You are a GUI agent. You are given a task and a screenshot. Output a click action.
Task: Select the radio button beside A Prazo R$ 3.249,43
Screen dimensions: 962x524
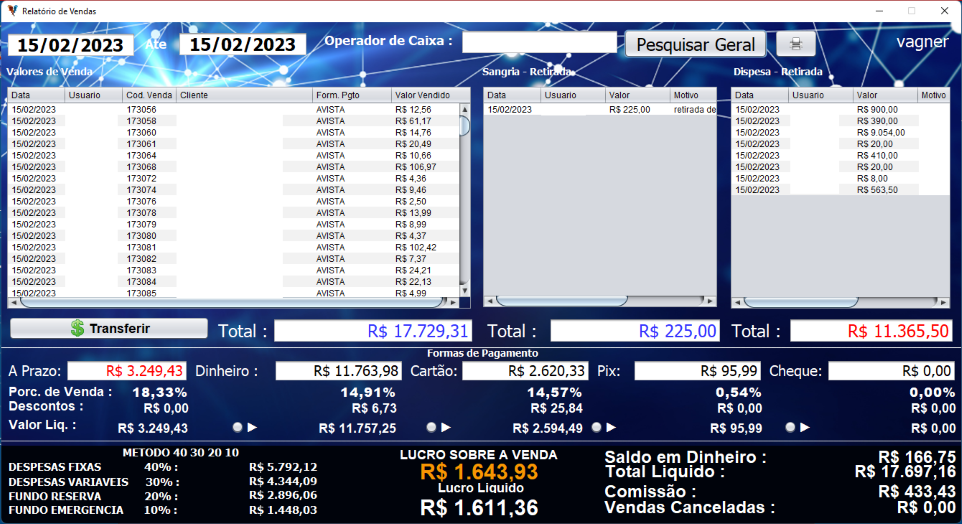click(237, 427)
